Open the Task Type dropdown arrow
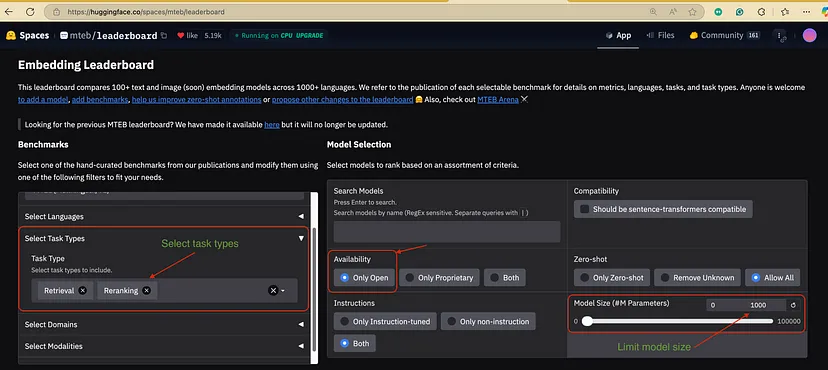This screenshot has width=828, height=370. point(283,291)
